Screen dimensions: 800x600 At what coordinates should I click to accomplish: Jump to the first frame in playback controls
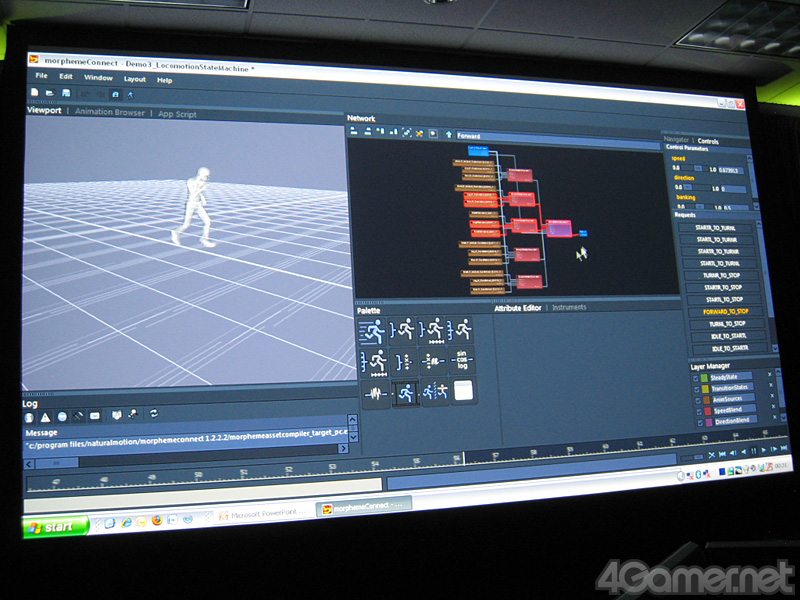click(722, 454)
